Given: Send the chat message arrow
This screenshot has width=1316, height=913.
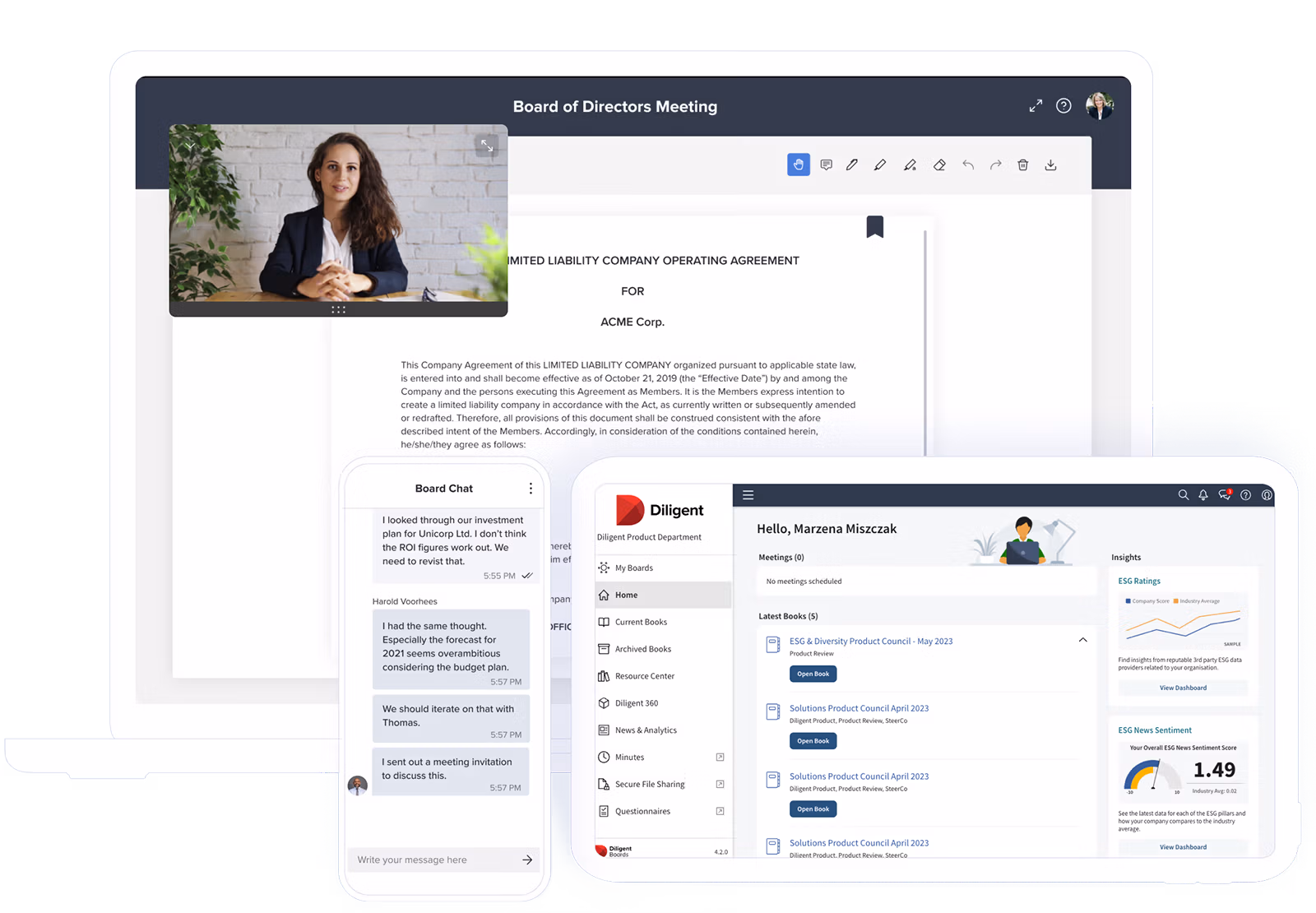Looking at the screenshot, I should click(527, 860).
